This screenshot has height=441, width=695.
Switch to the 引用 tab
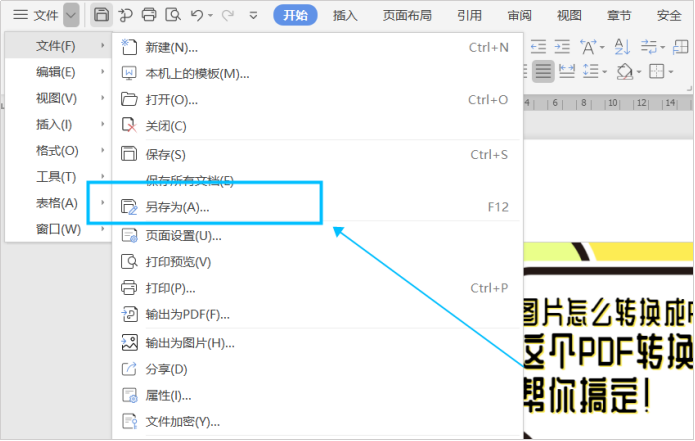tap(469, 16)
